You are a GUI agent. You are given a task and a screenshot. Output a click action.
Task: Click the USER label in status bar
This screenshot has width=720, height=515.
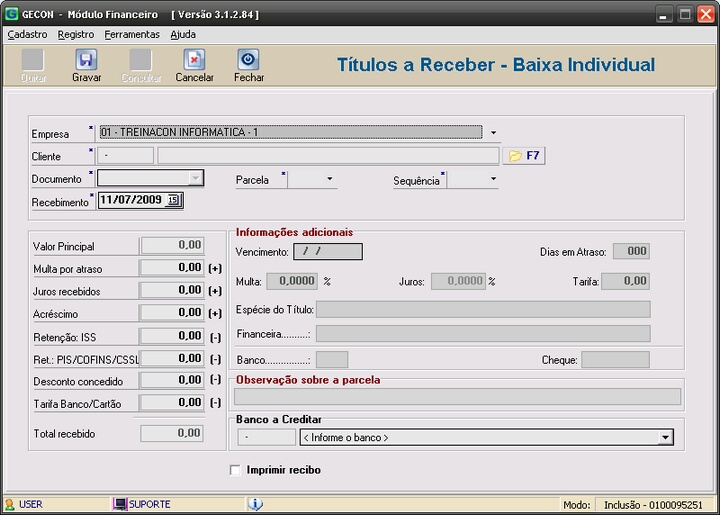click(x=31, y=504)
